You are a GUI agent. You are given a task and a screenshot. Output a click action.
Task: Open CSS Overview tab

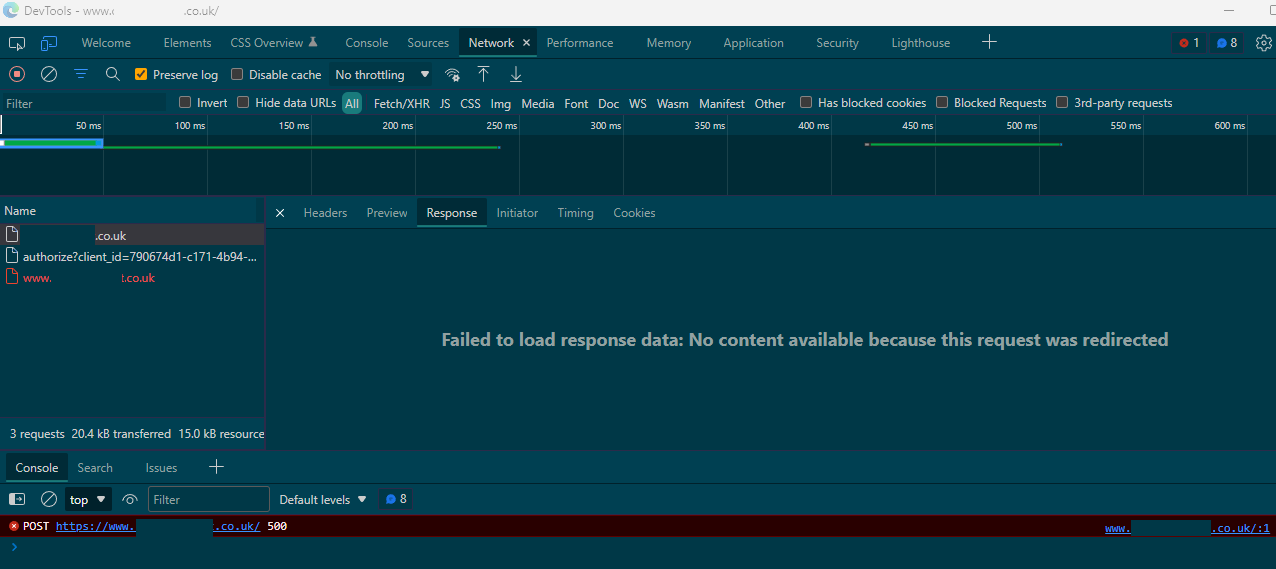[274, 43]
